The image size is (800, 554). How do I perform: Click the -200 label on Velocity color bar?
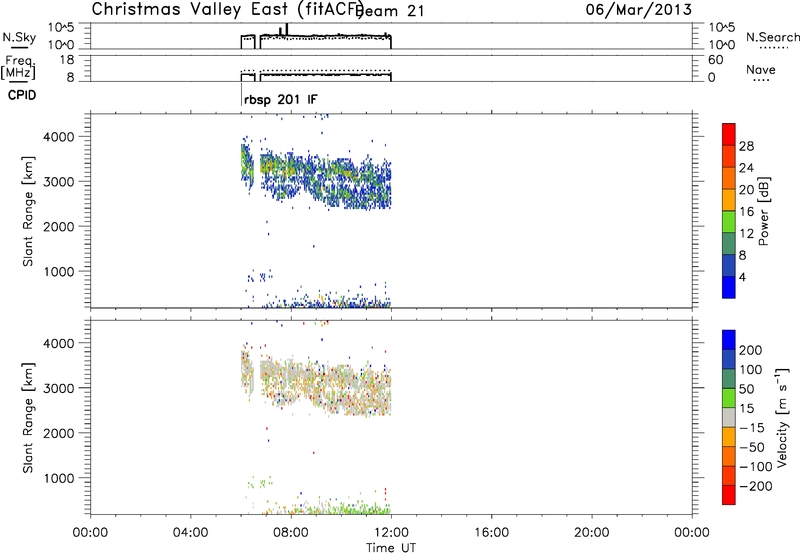pos(756,486)
